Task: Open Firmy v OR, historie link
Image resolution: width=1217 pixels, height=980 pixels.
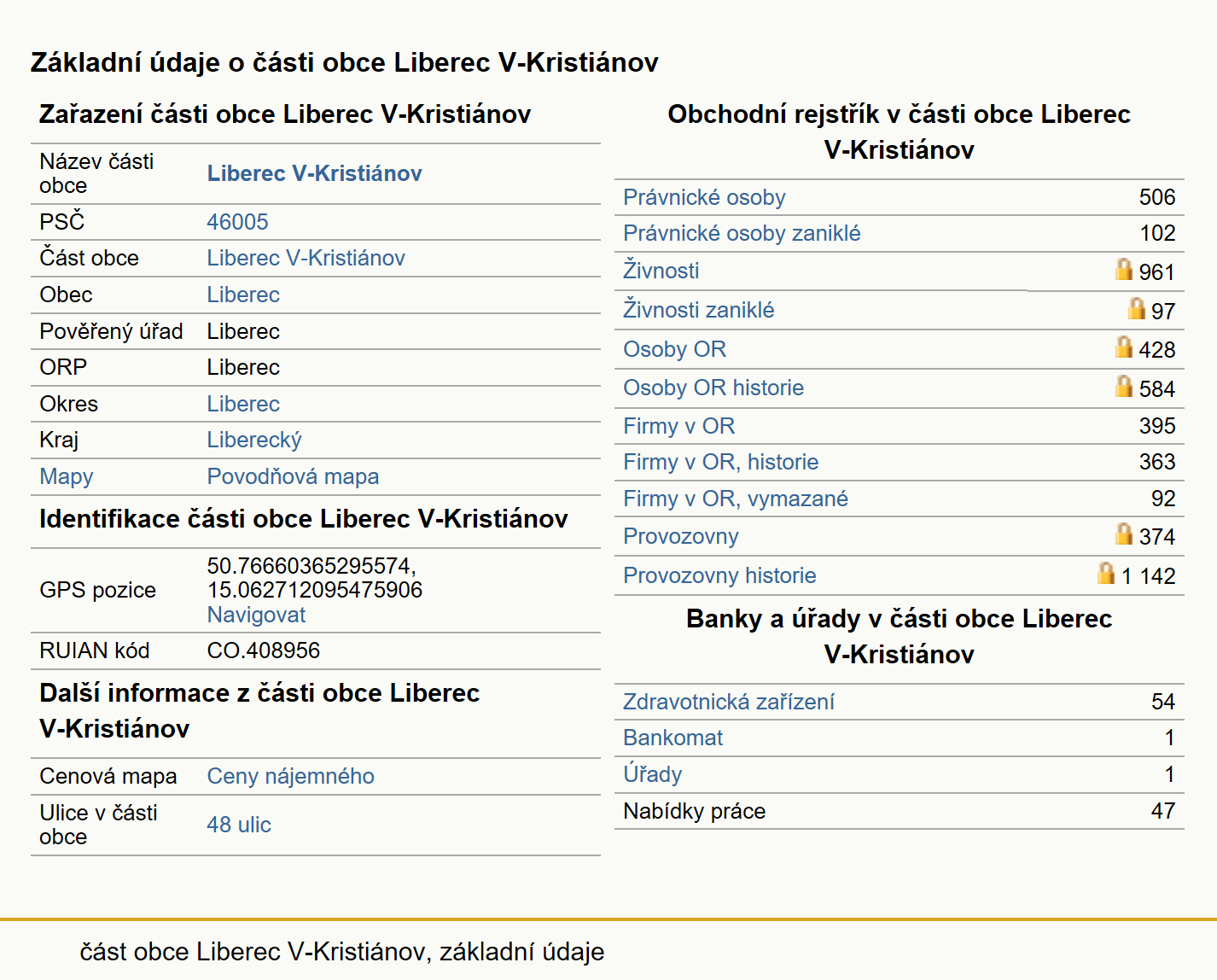Action: (x=720, y=462)
